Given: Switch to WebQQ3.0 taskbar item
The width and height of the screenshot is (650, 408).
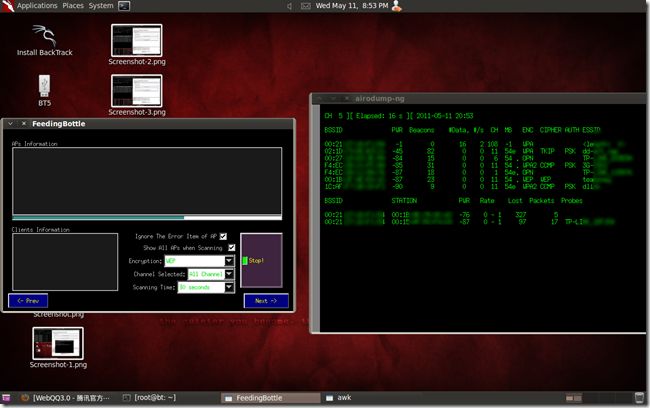Looking at the screenshot, I should click(x=65, y=398).
